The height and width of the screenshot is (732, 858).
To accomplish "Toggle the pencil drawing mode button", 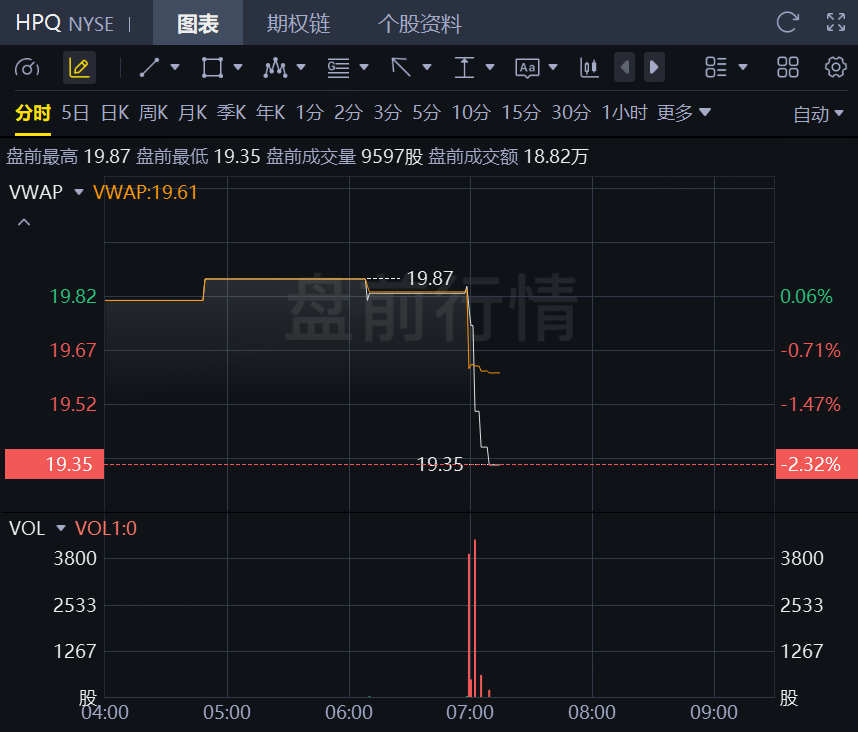I will pos(79,67).
